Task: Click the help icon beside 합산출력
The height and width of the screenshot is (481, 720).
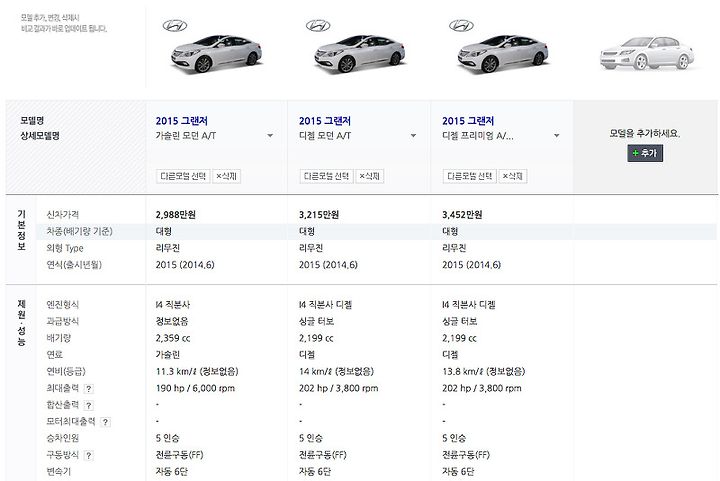Action: [x=89, y=405]
